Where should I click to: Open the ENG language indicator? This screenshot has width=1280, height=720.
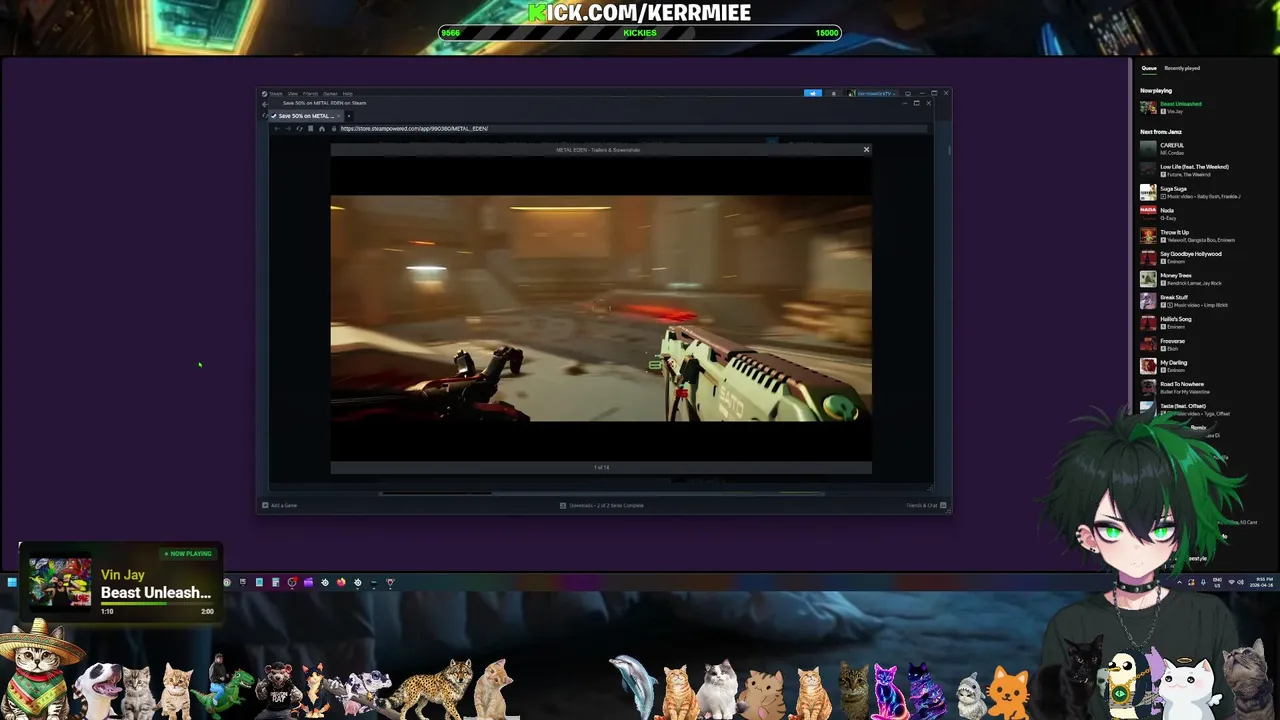tap(1217, 582)
